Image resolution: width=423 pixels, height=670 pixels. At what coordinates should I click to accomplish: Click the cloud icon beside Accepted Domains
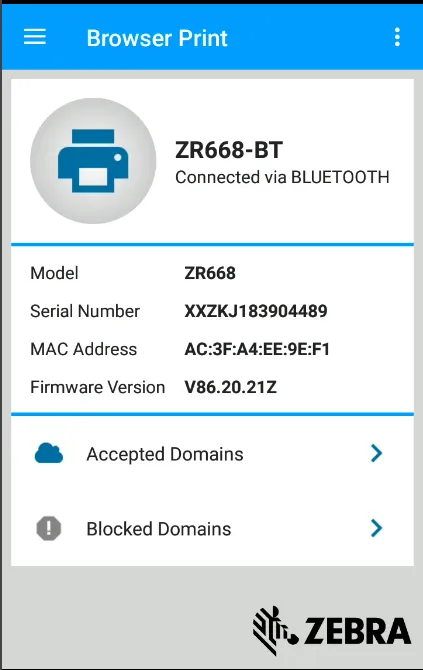(x=49, y=454)
